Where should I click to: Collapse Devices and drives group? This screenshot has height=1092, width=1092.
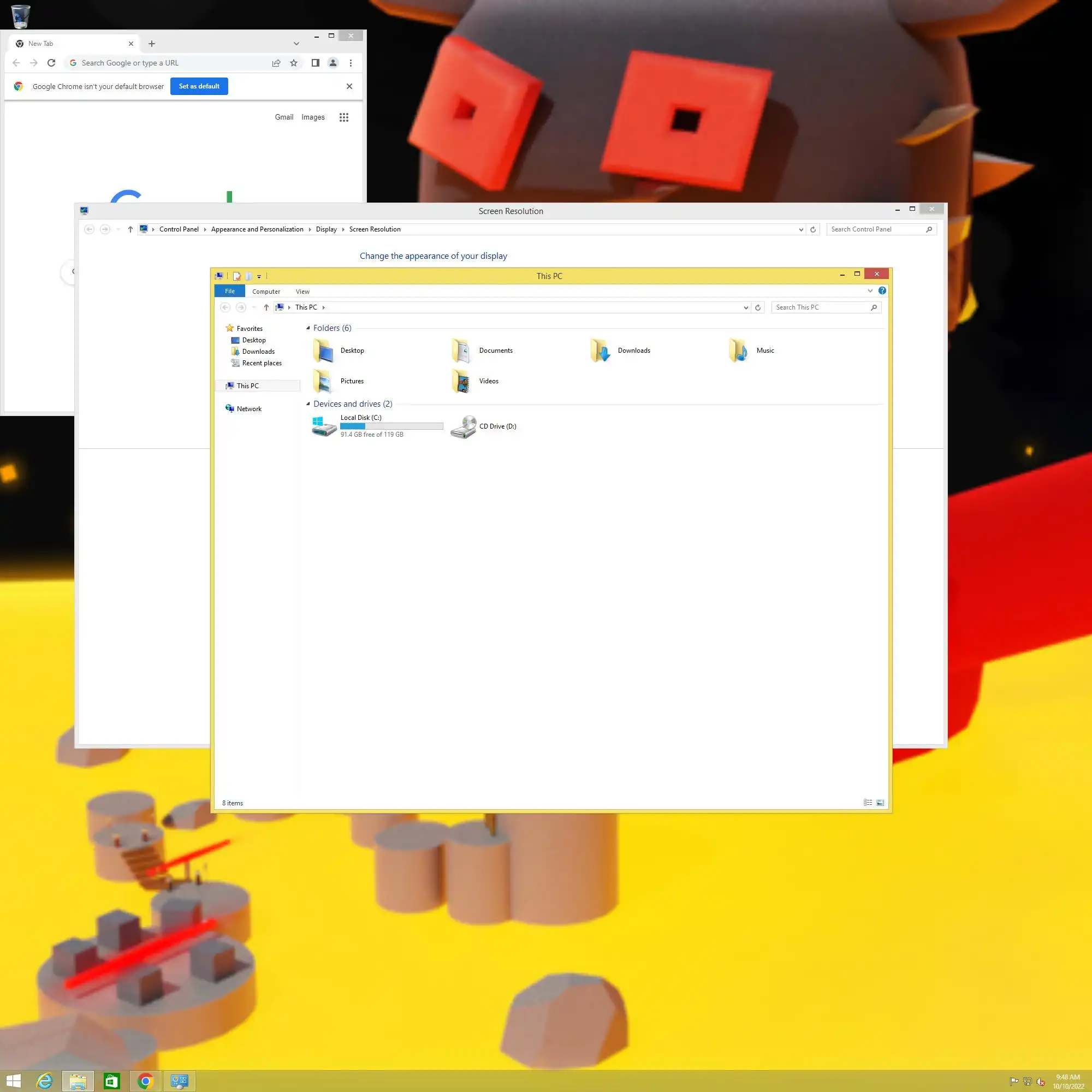pos(308,403)
